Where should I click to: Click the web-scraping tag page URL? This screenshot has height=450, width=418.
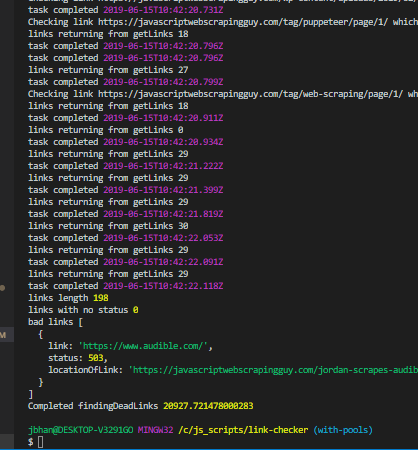tap(251, 94)
